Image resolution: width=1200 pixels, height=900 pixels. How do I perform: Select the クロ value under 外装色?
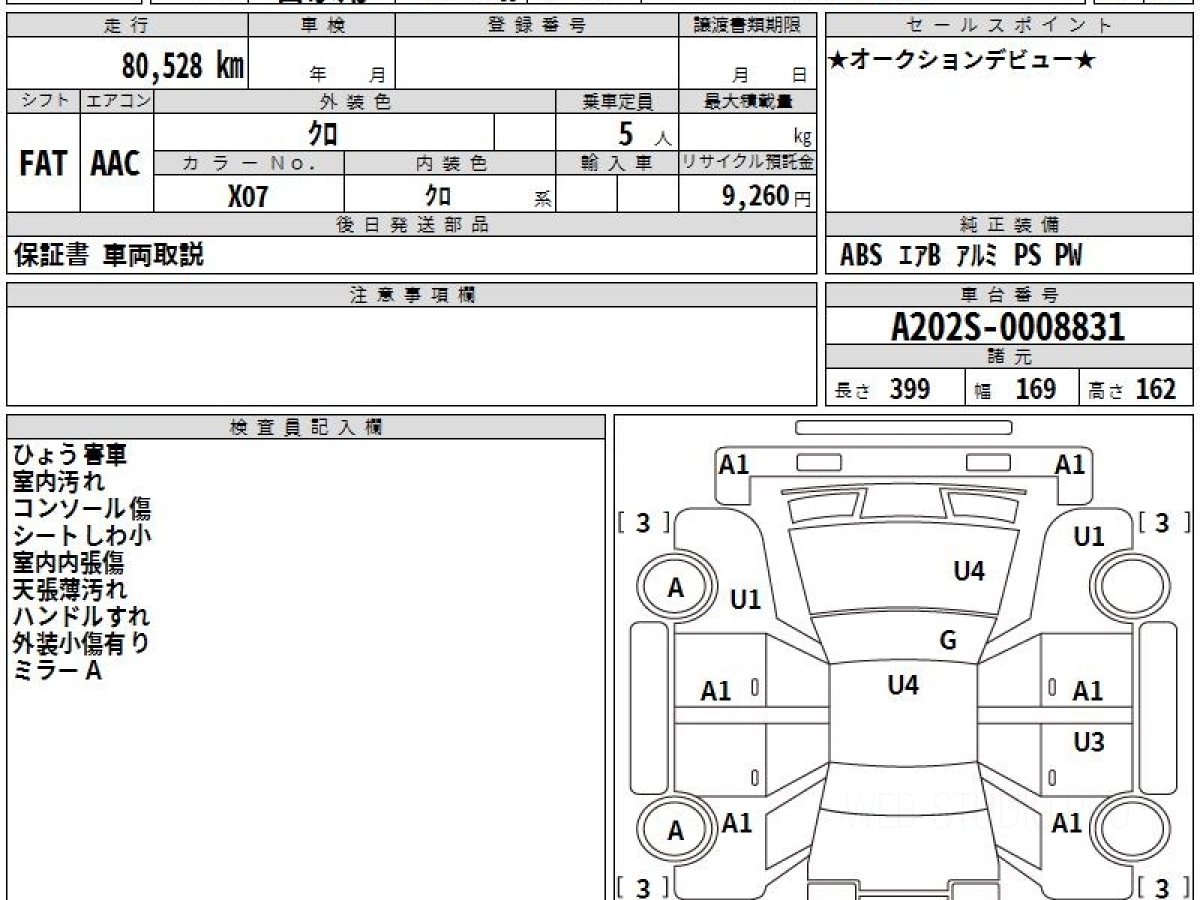point(323,132)
